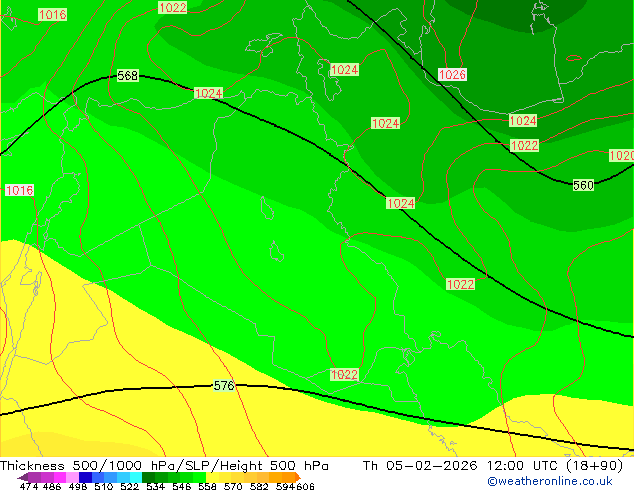
Task: Click the 546 value under the legend
Action: 182,486
